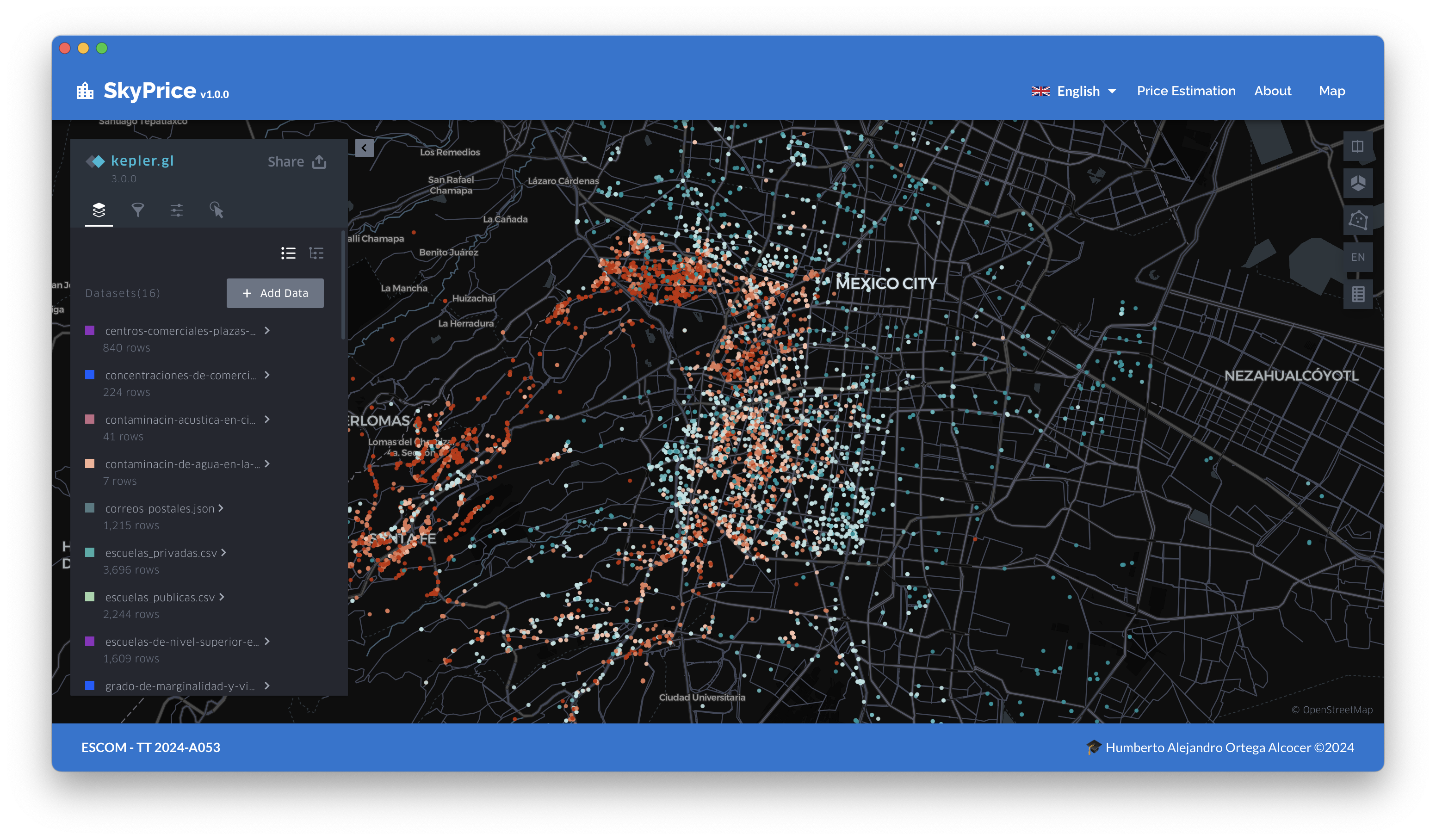Screen dimensions: 1436x840
Task: Expand centros-comerciales-plazas dataset chevron
Action: pyautogui.click(x=266, y=331)
